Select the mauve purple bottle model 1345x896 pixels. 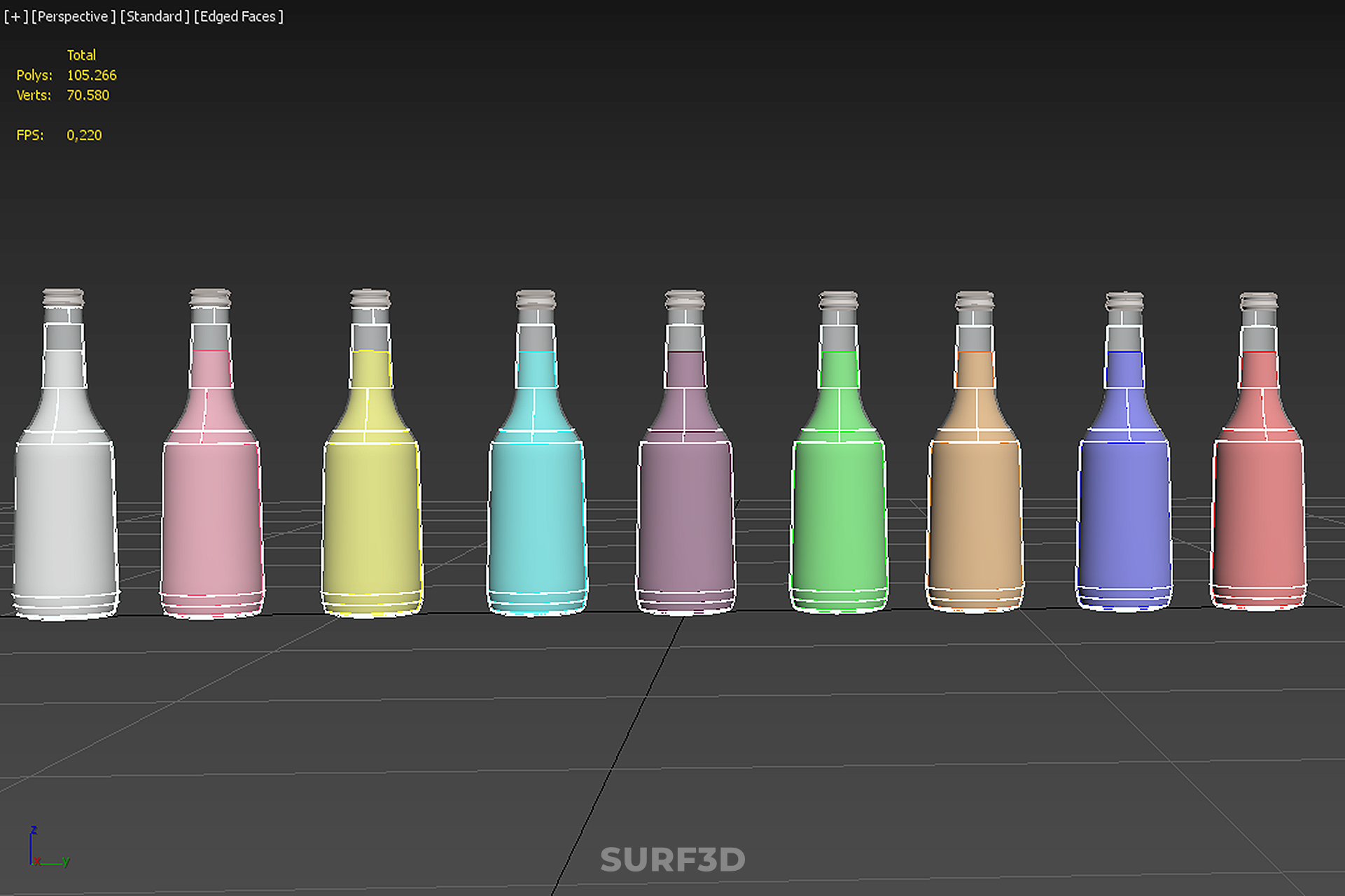685,518
